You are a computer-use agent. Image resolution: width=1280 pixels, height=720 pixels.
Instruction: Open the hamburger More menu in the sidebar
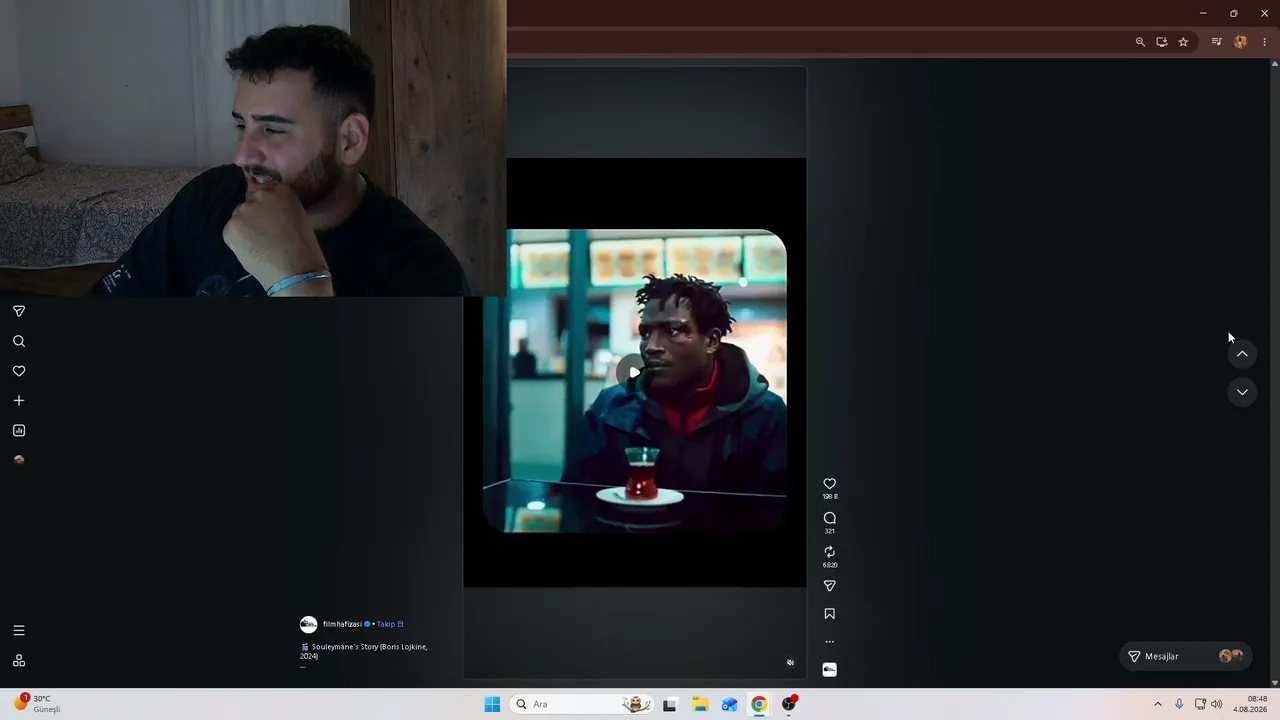click(x=19, y=631)
